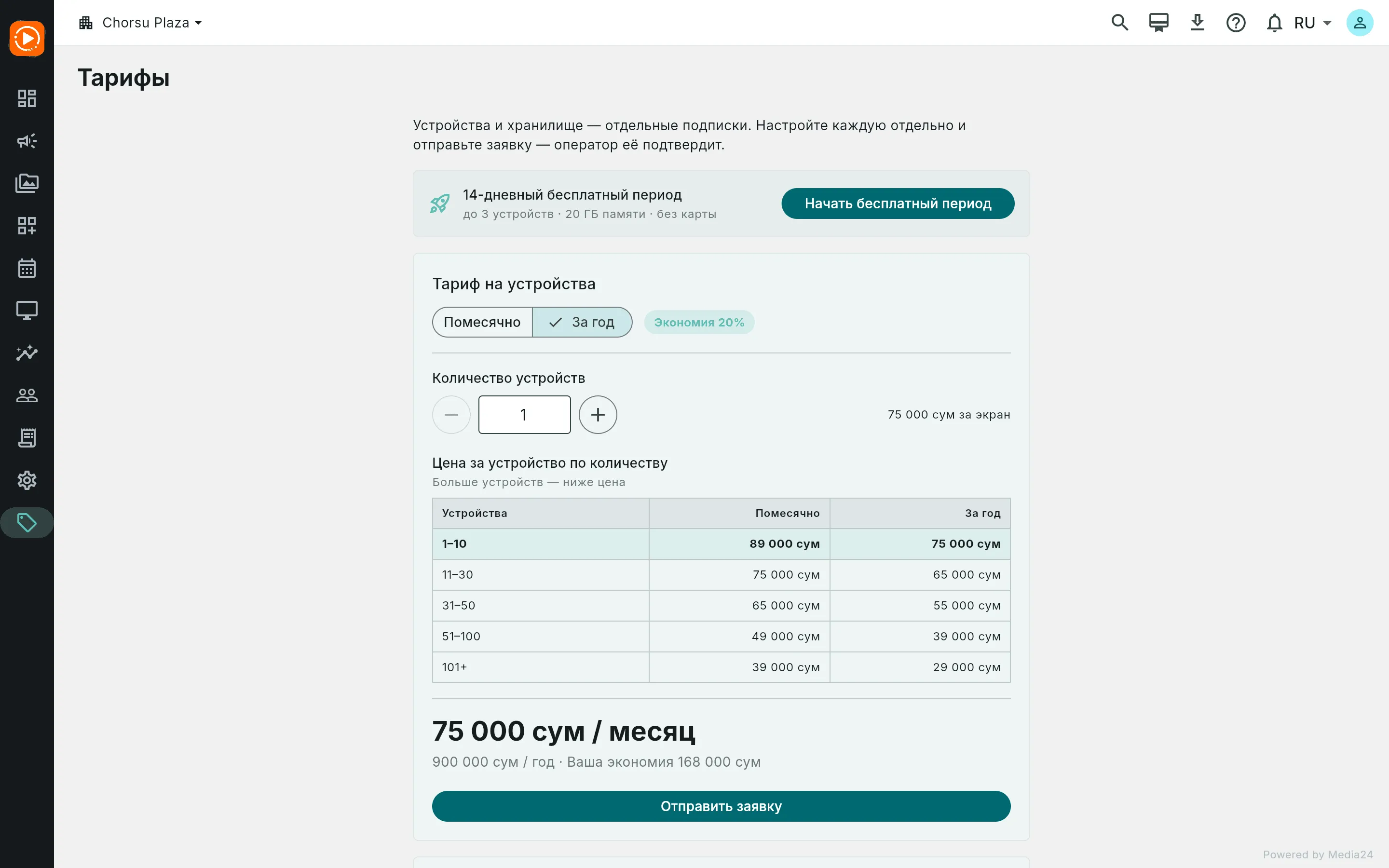Viewport: 1389px width, 868px height.
Task: Click the orange Media24 logo
Action: pos(27,39)
